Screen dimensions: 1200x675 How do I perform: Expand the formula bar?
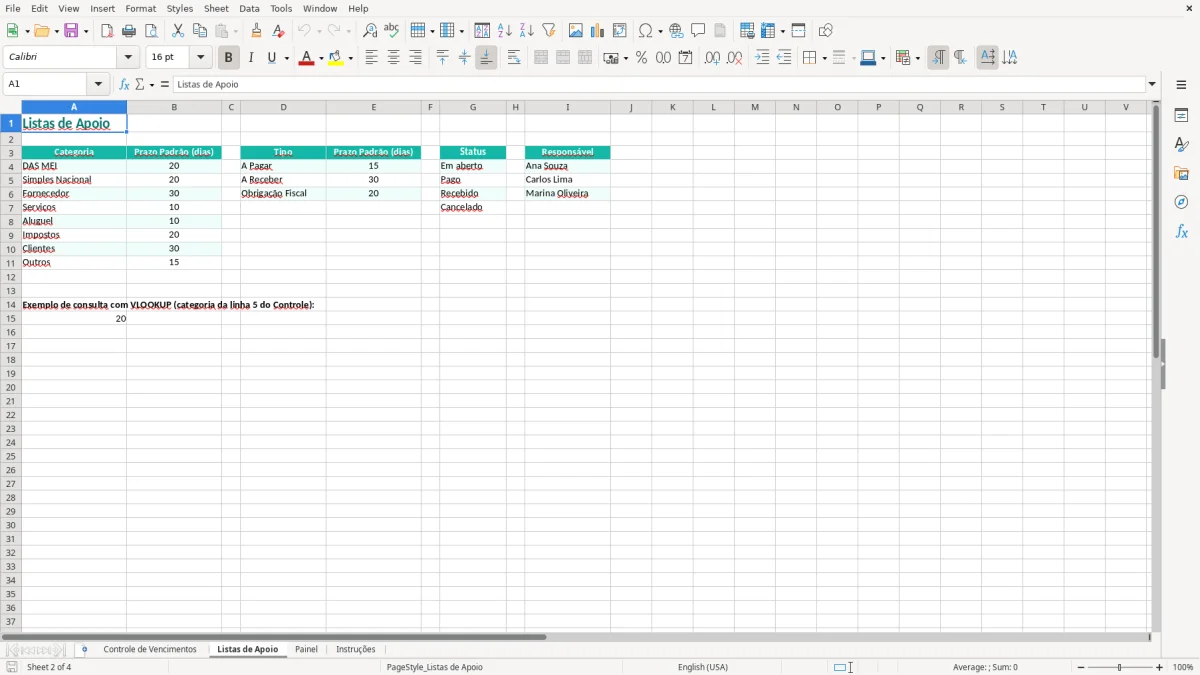(1152, 85)
